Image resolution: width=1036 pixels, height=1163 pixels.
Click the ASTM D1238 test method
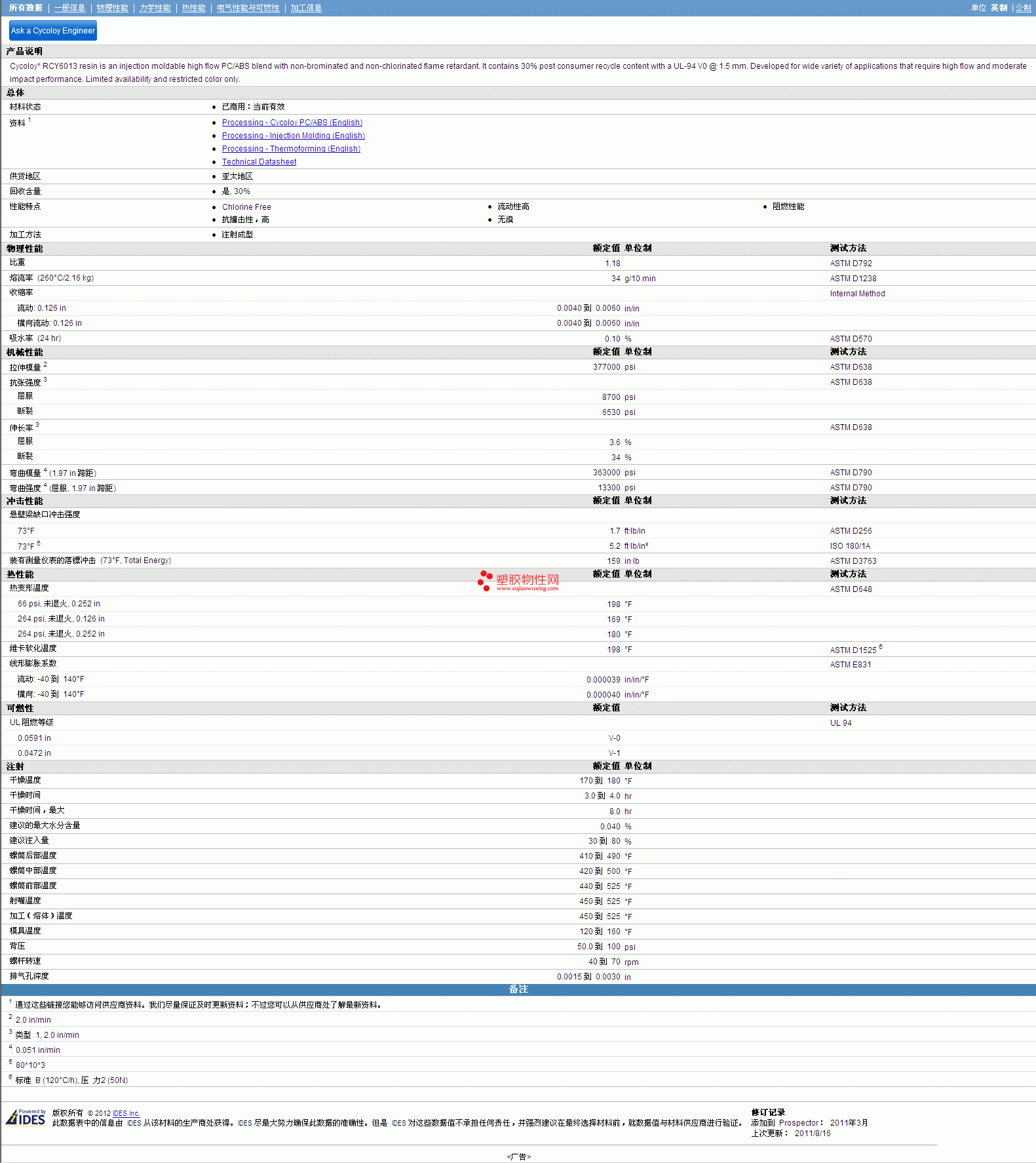853,279
